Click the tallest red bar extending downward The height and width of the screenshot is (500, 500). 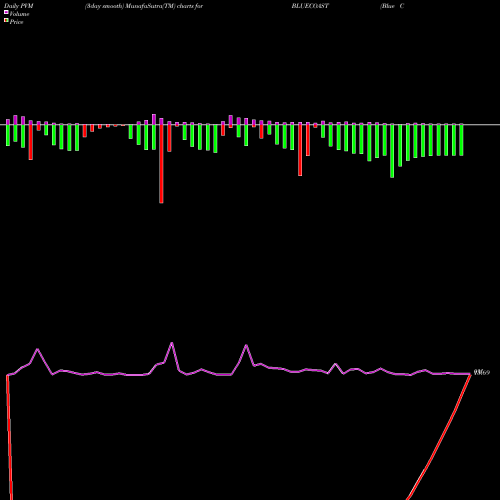[161, 163]
